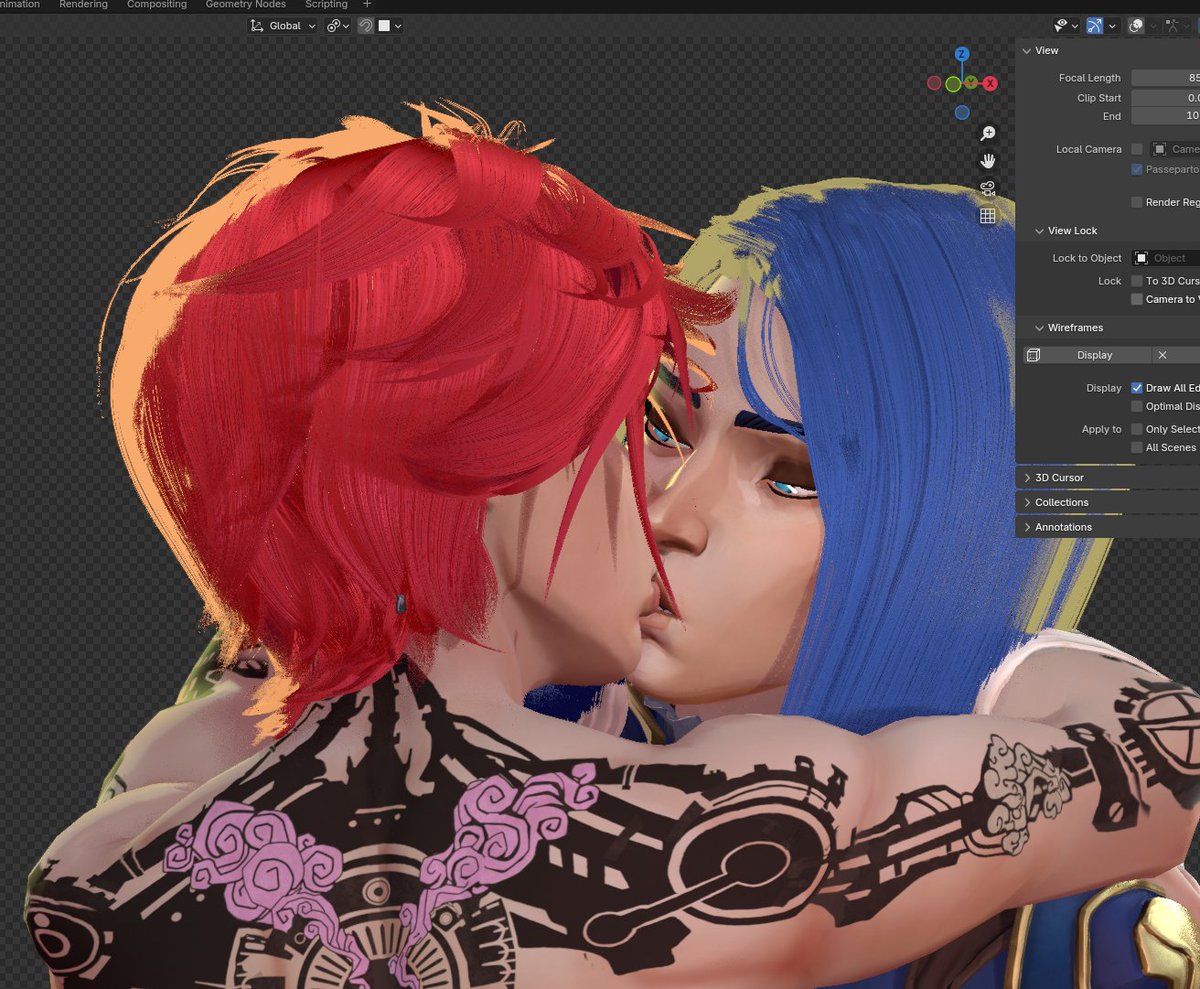Open the snapping options dropdown arrow
This screenshot has height=989, width=1200.
398,26
